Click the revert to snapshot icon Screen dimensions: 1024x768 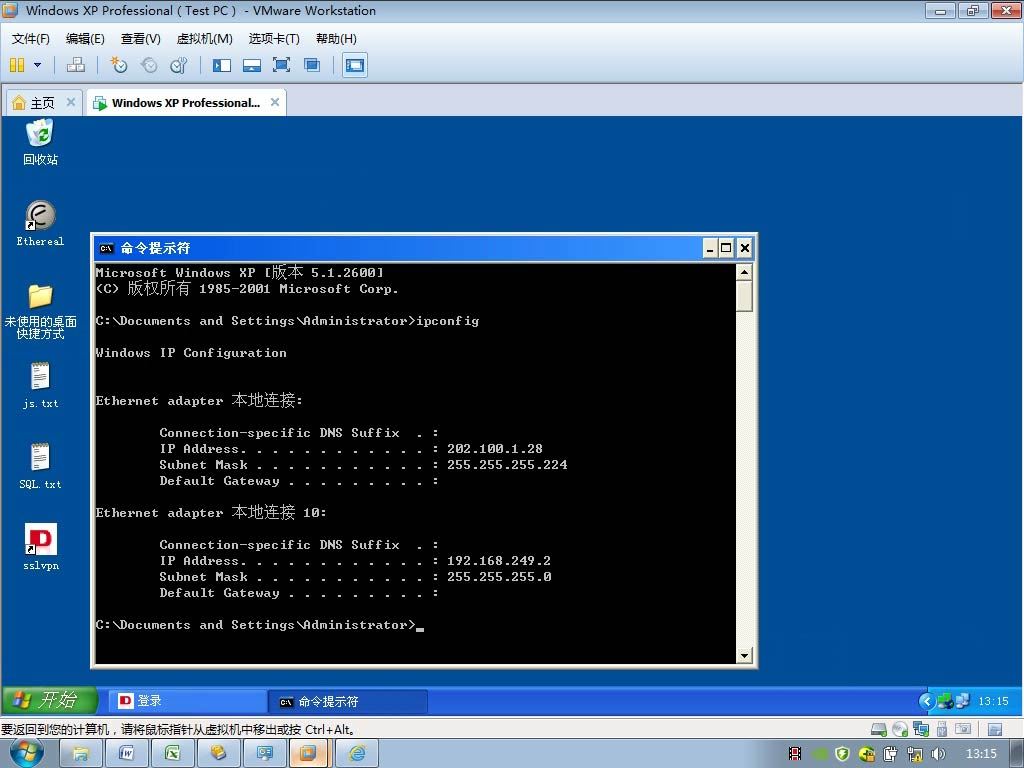point(149,65)
